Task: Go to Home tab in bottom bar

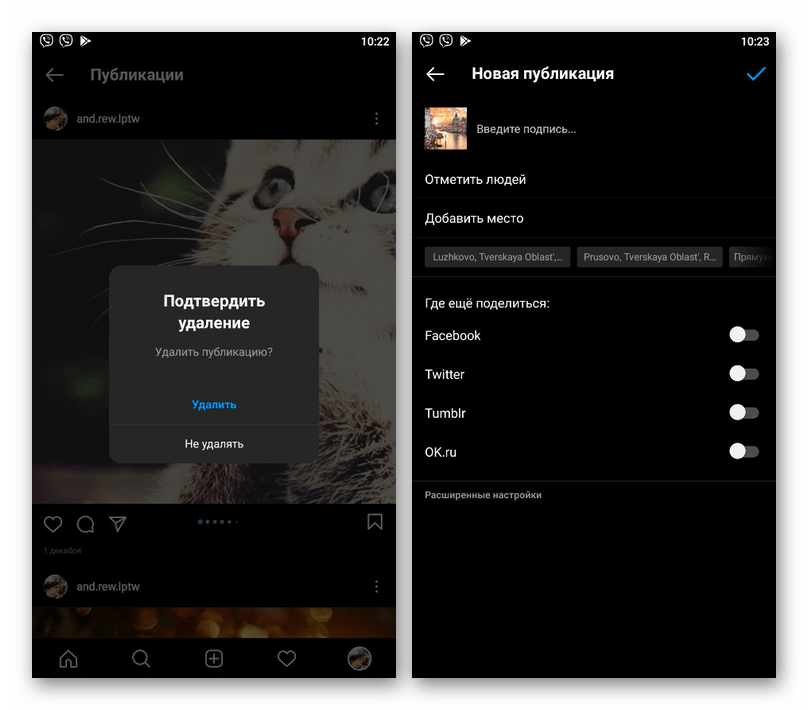Action: [68, 658]
